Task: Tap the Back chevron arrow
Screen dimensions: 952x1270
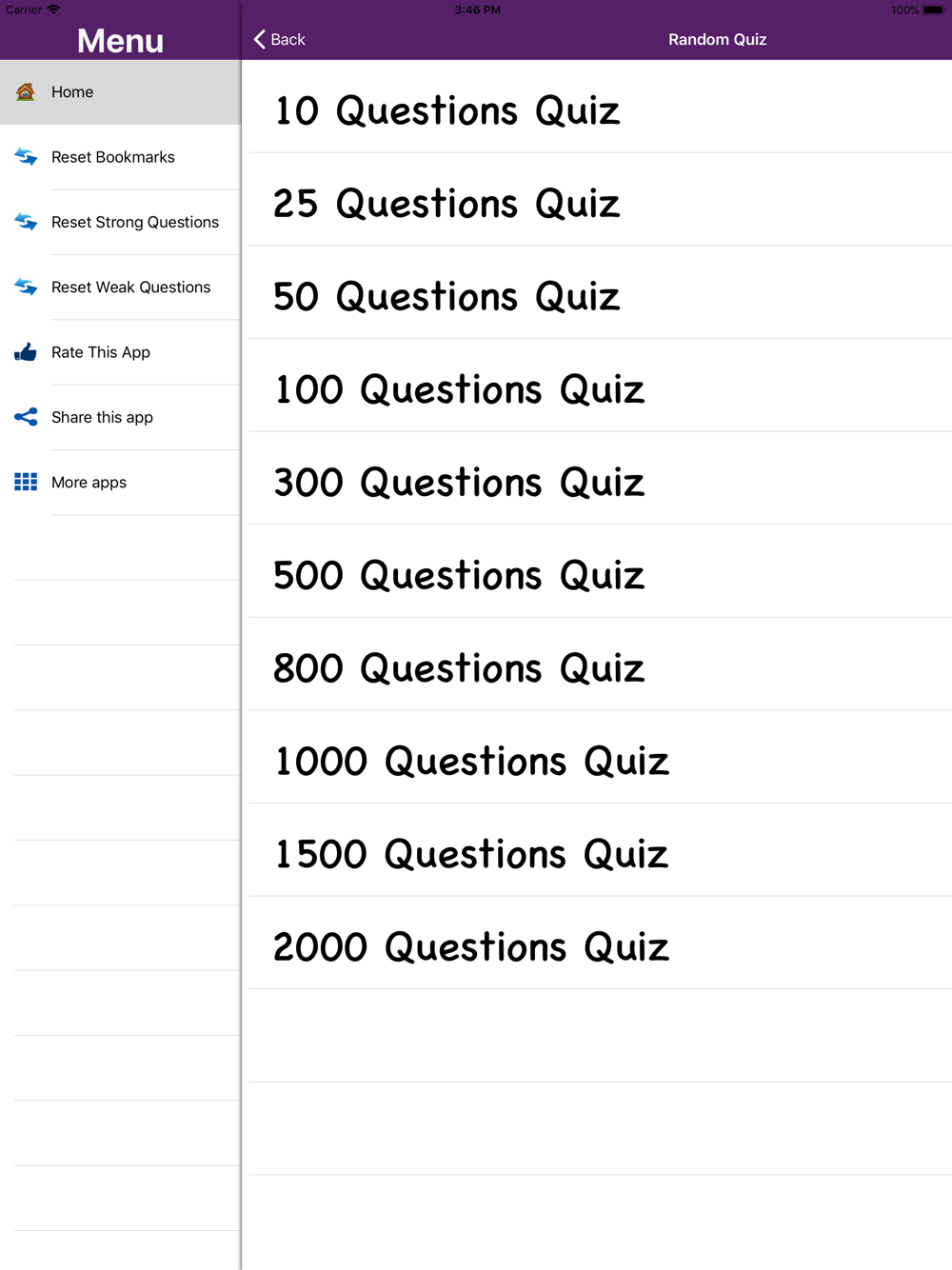Action: click(259, 39)
